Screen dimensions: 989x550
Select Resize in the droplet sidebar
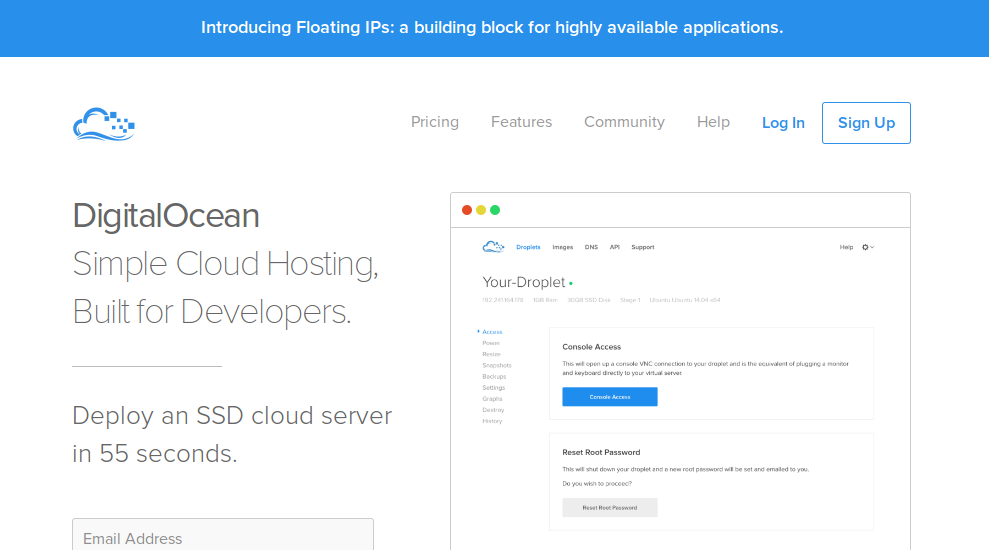491,354
